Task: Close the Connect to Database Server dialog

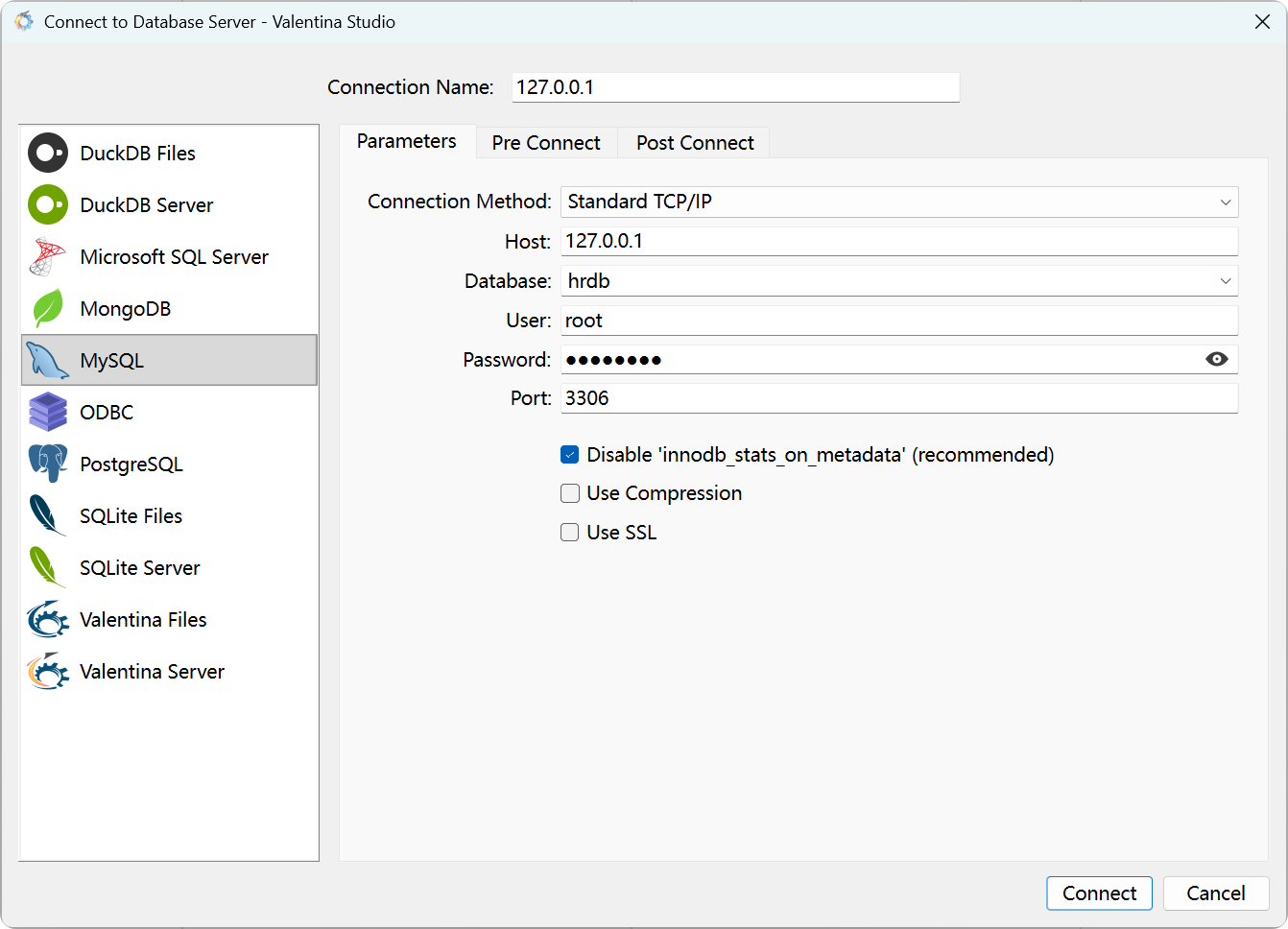Action: 1262,21
